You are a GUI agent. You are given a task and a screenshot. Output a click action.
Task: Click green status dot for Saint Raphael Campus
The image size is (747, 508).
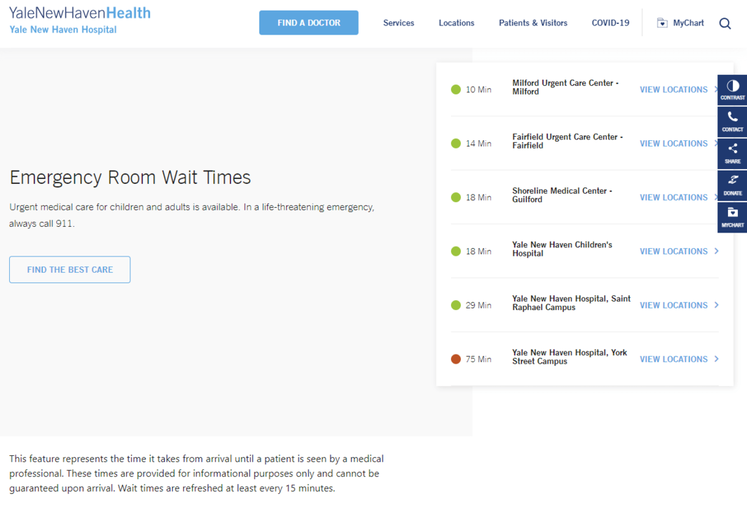point(456,305)
